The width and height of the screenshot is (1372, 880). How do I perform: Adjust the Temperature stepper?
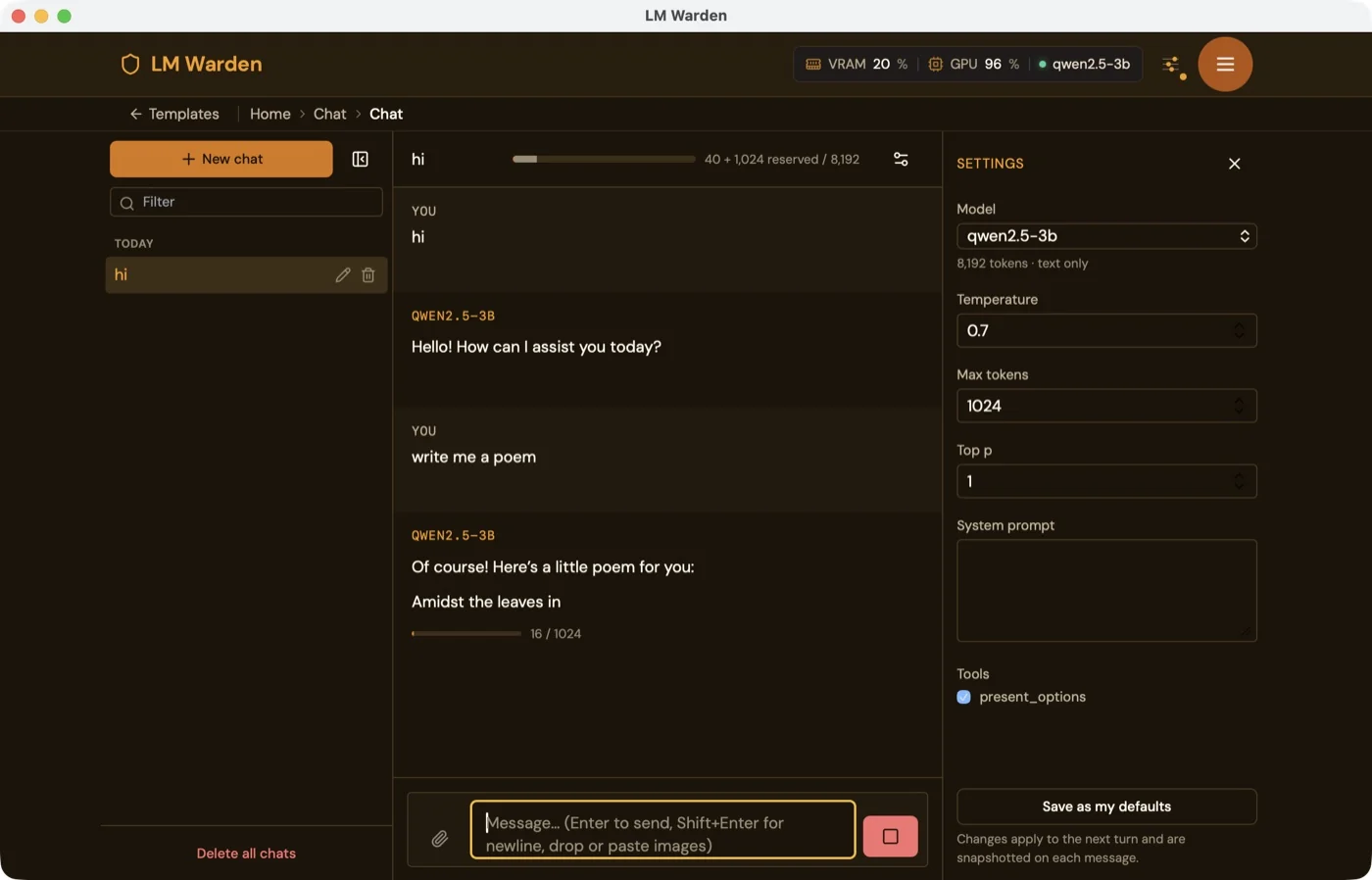(1239, 331)
